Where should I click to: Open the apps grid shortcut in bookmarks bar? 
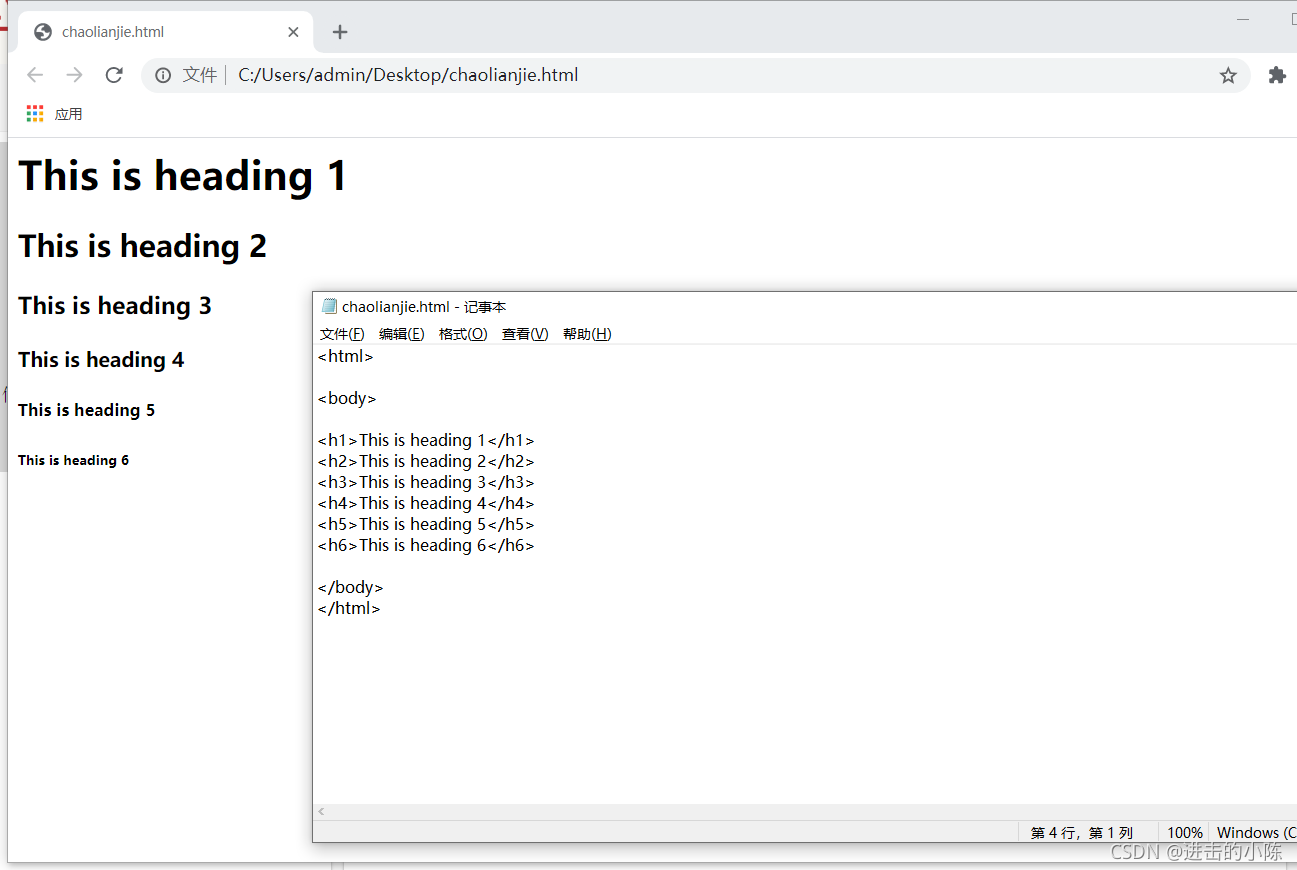point(35,114)
